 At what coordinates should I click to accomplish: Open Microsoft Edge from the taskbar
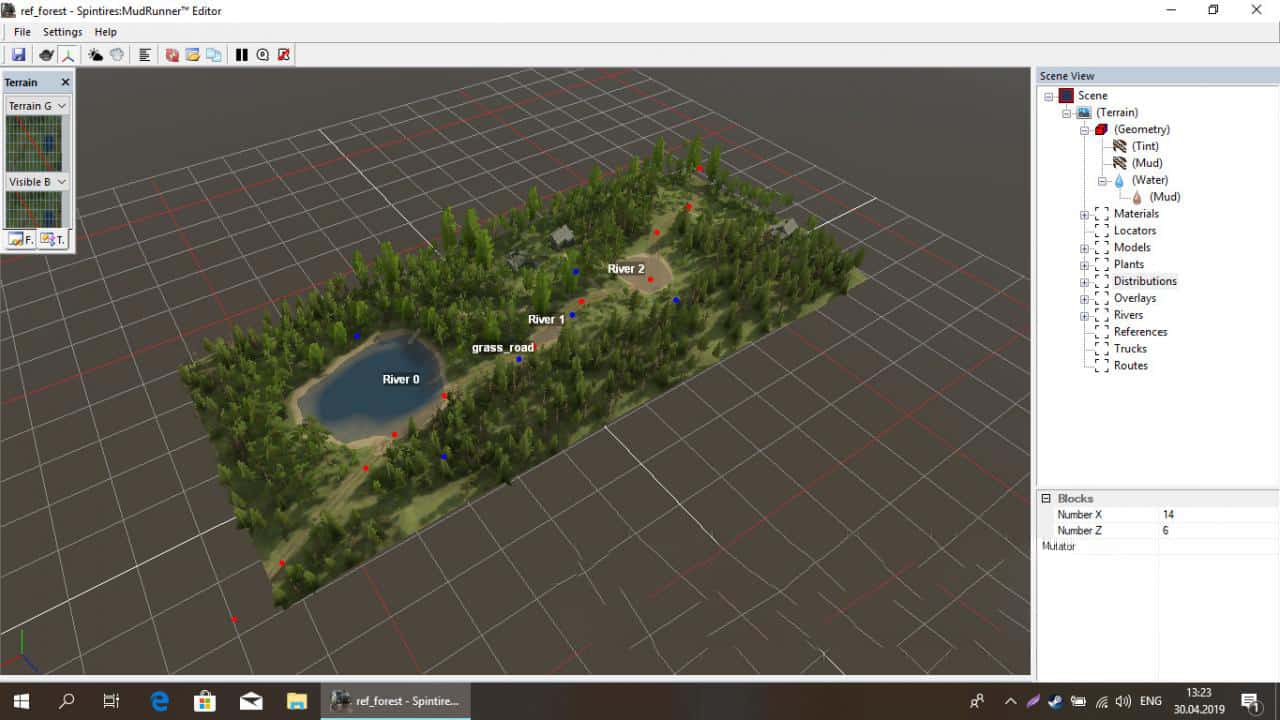[159, 701]
